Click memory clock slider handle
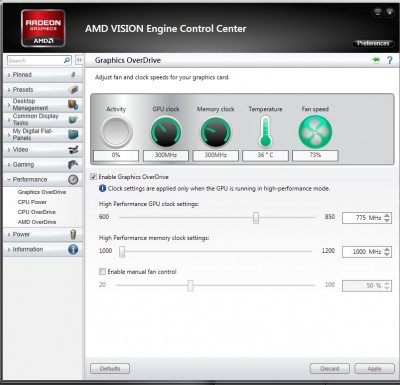400x385 pixels. click(122, 252)
